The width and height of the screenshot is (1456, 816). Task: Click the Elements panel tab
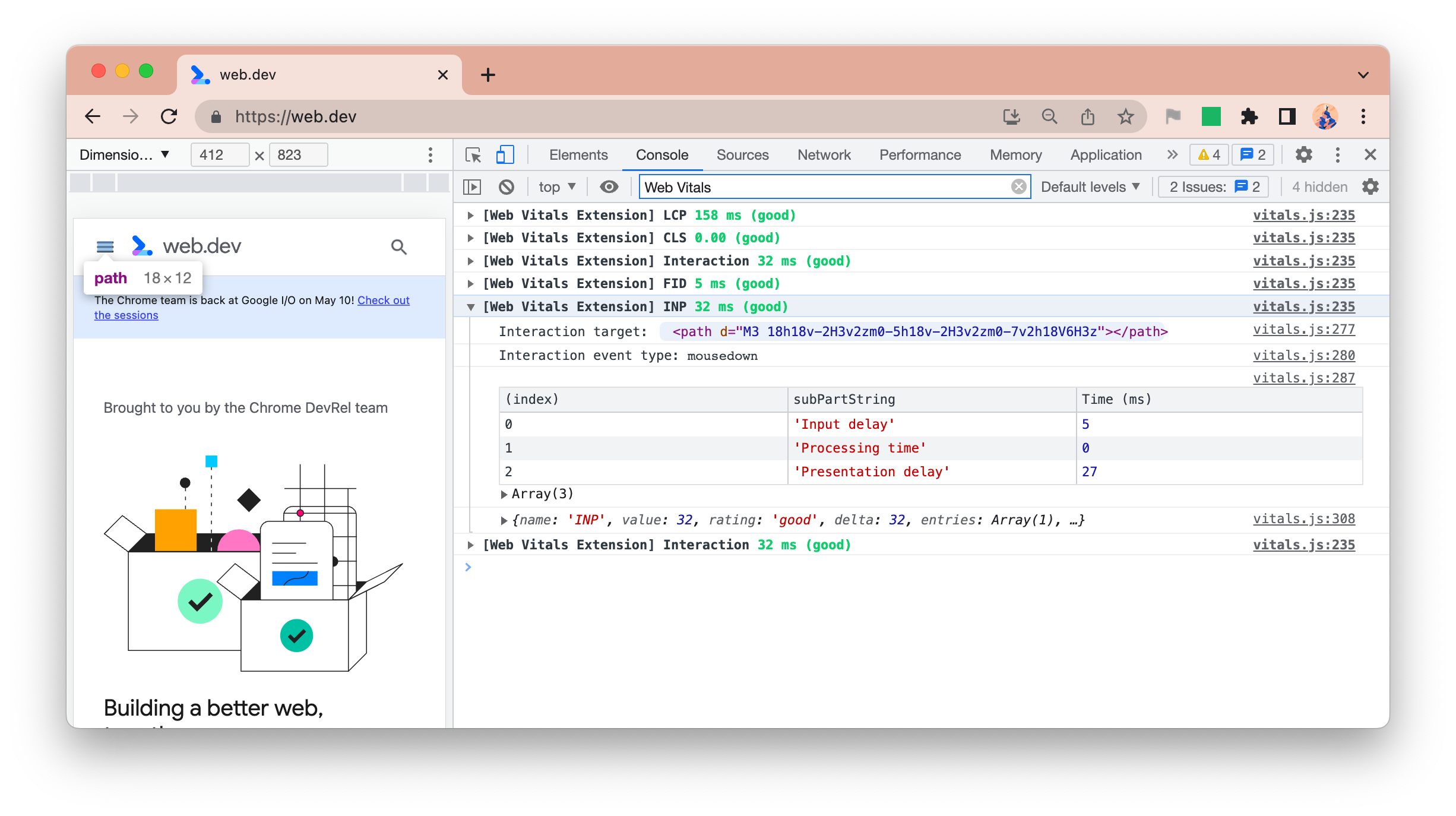point(578,154)
